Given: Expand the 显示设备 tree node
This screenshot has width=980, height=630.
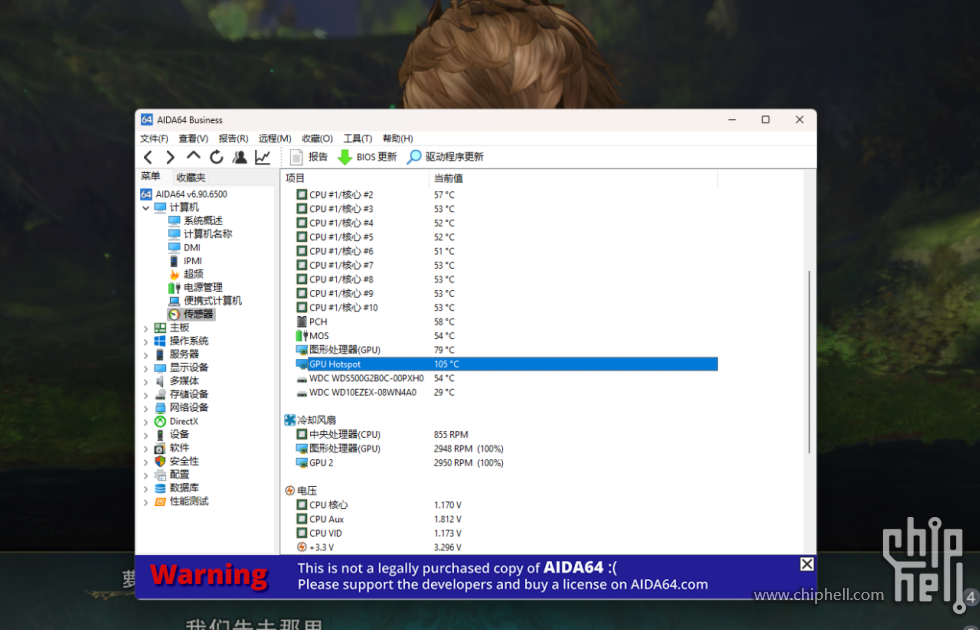Looking at the screenshot, I should coord(146,368).
